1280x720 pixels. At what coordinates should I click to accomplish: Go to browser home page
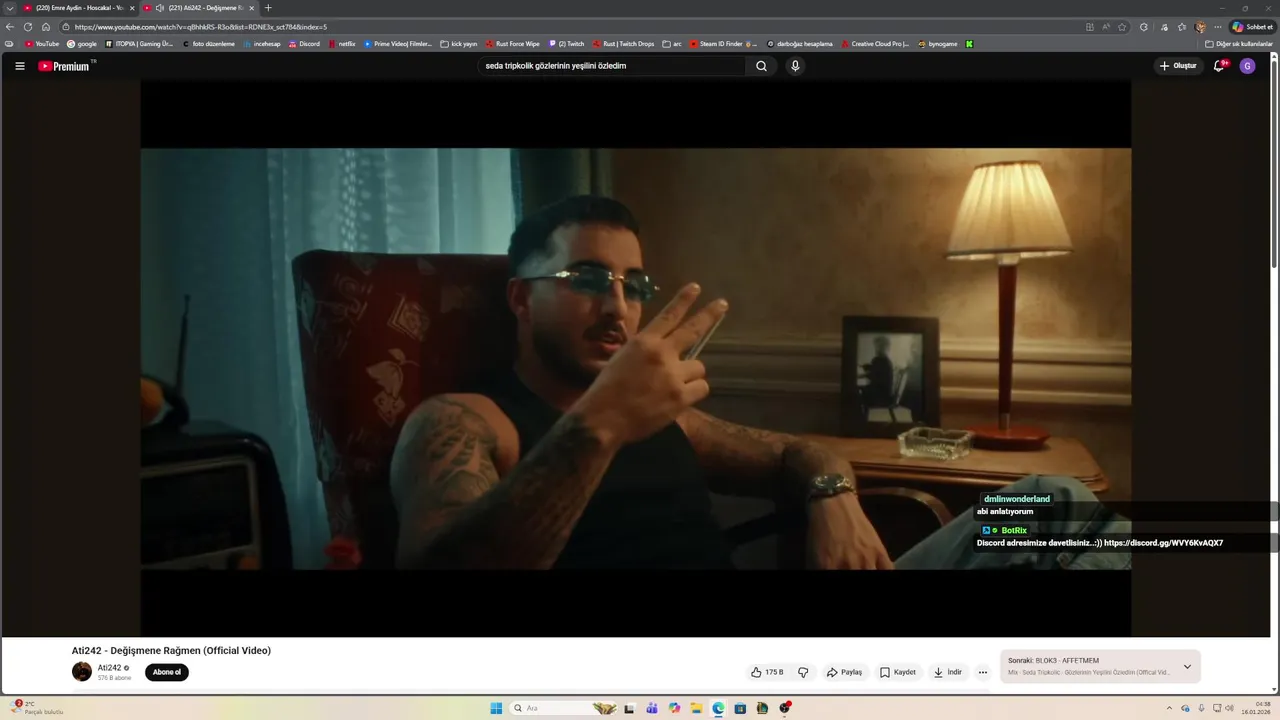[46, 27]
